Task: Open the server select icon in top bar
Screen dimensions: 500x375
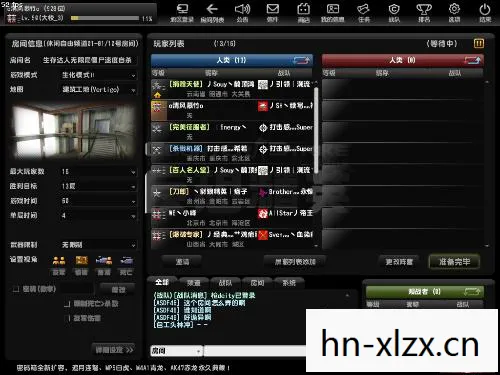Action: 182,9
